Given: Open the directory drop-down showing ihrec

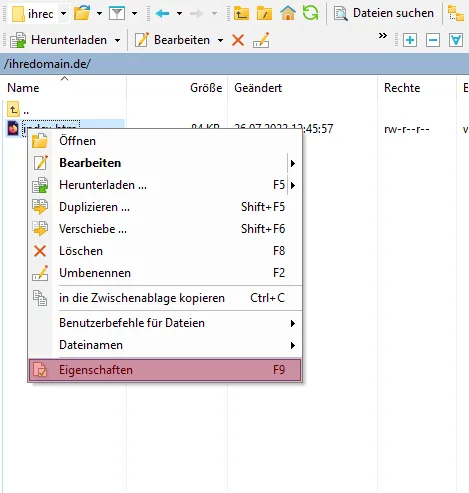Looking at the screenshot, I should tap(39, 14).
